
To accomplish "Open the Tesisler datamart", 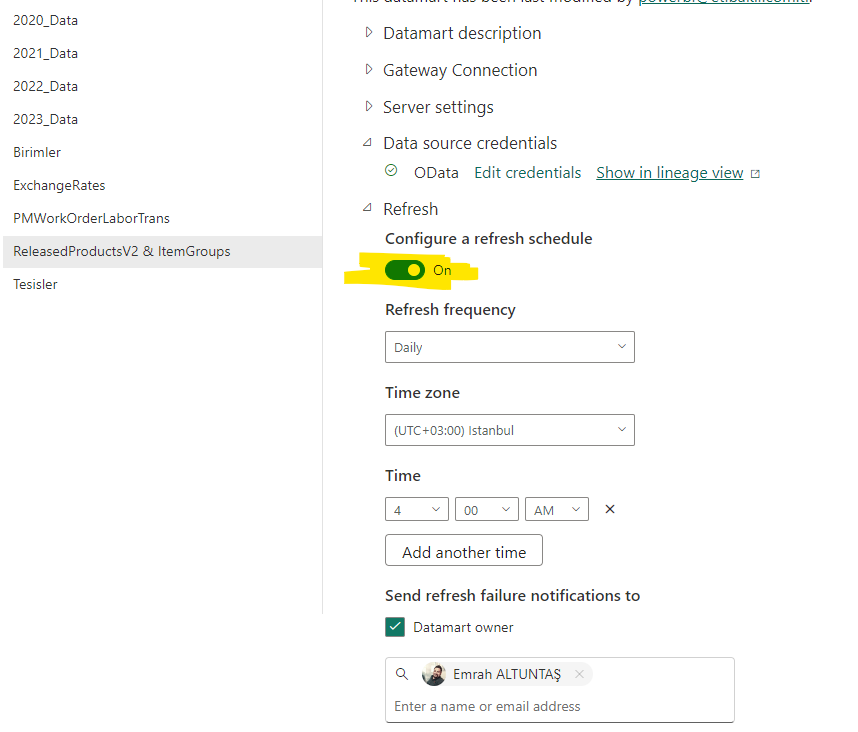I will click(x=35, y=284).
